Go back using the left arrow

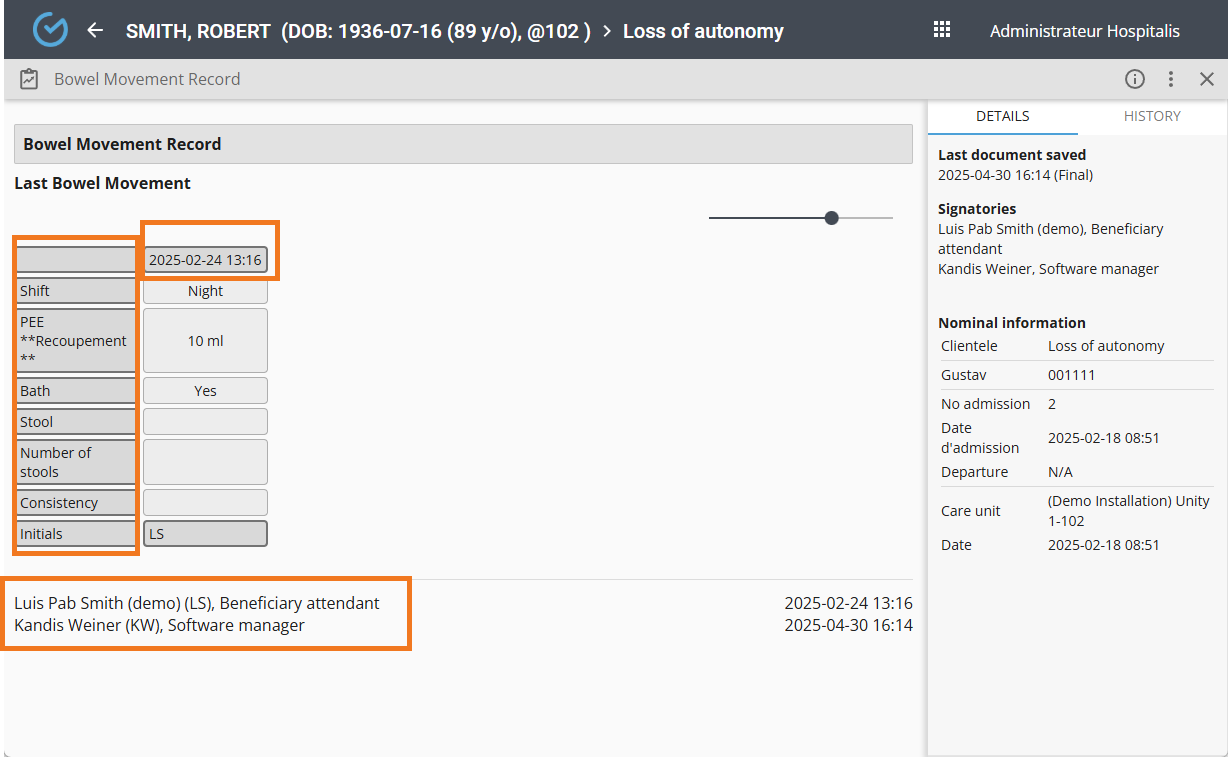point(95,30)
